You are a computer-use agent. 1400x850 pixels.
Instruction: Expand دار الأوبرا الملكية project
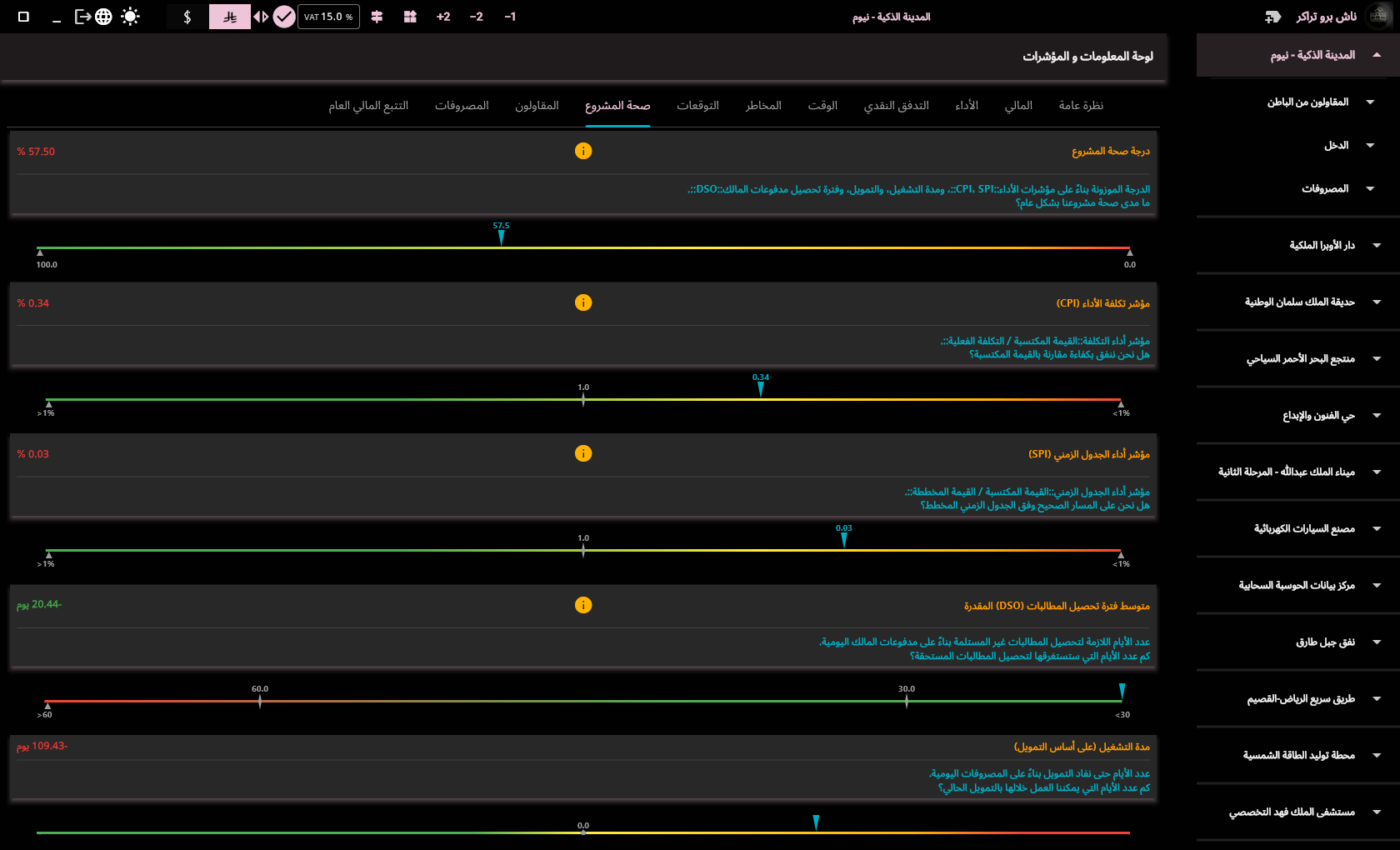pyautogui.click(x=1298, y=245)
